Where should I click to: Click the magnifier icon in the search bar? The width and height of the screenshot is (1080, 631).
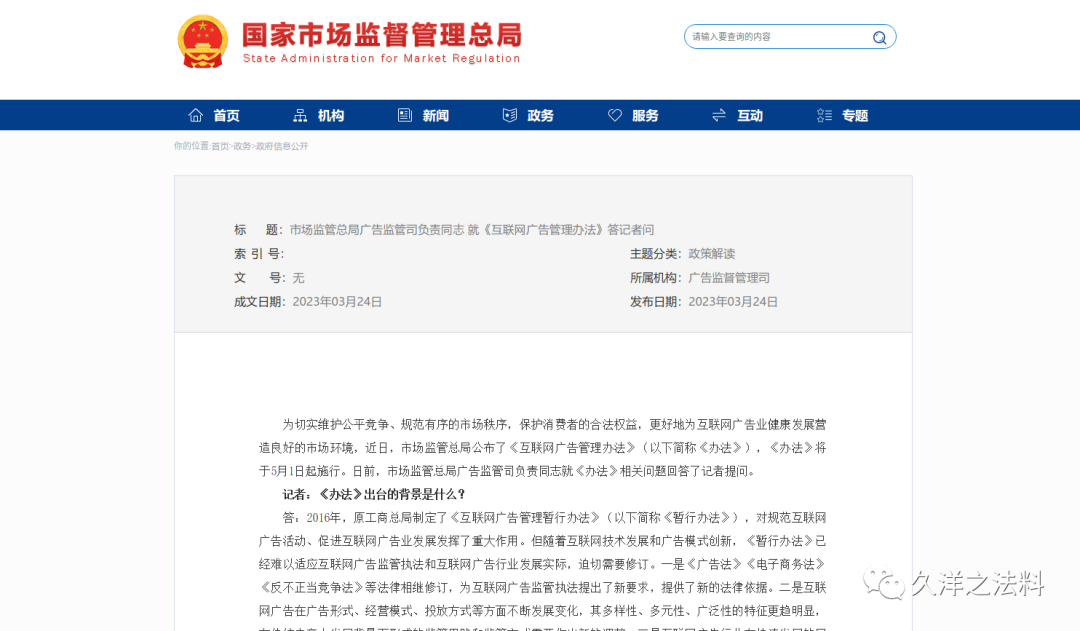click(x=879, y=36)
